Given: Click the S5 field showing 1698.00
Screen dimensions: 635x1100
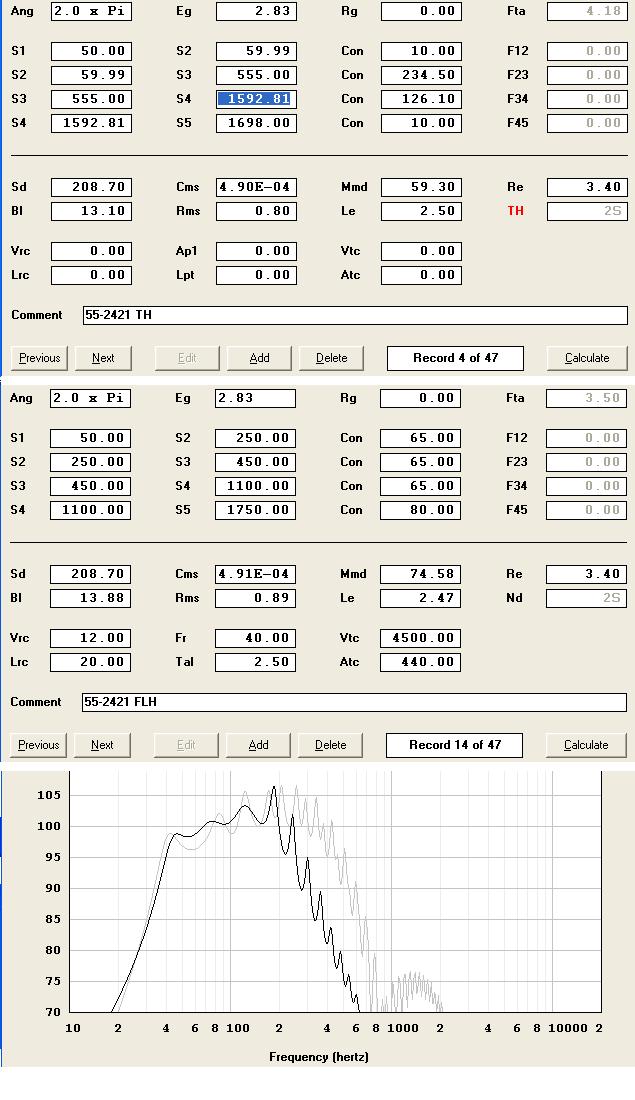Looking at the screenshot, I should point(257,123).
